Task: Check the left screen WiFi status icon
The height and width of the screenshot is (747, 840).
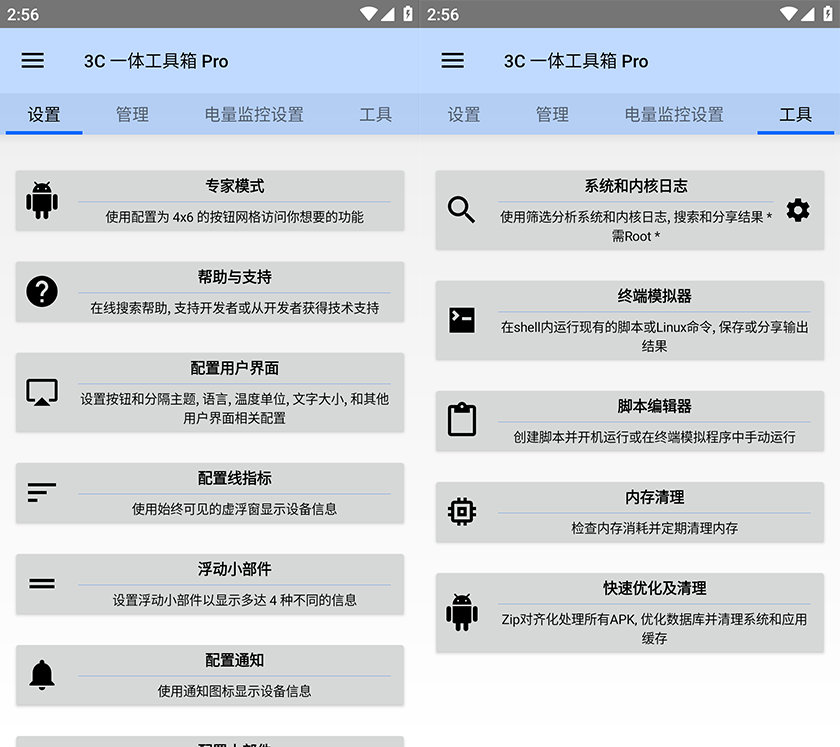Action: click(369, 14)
